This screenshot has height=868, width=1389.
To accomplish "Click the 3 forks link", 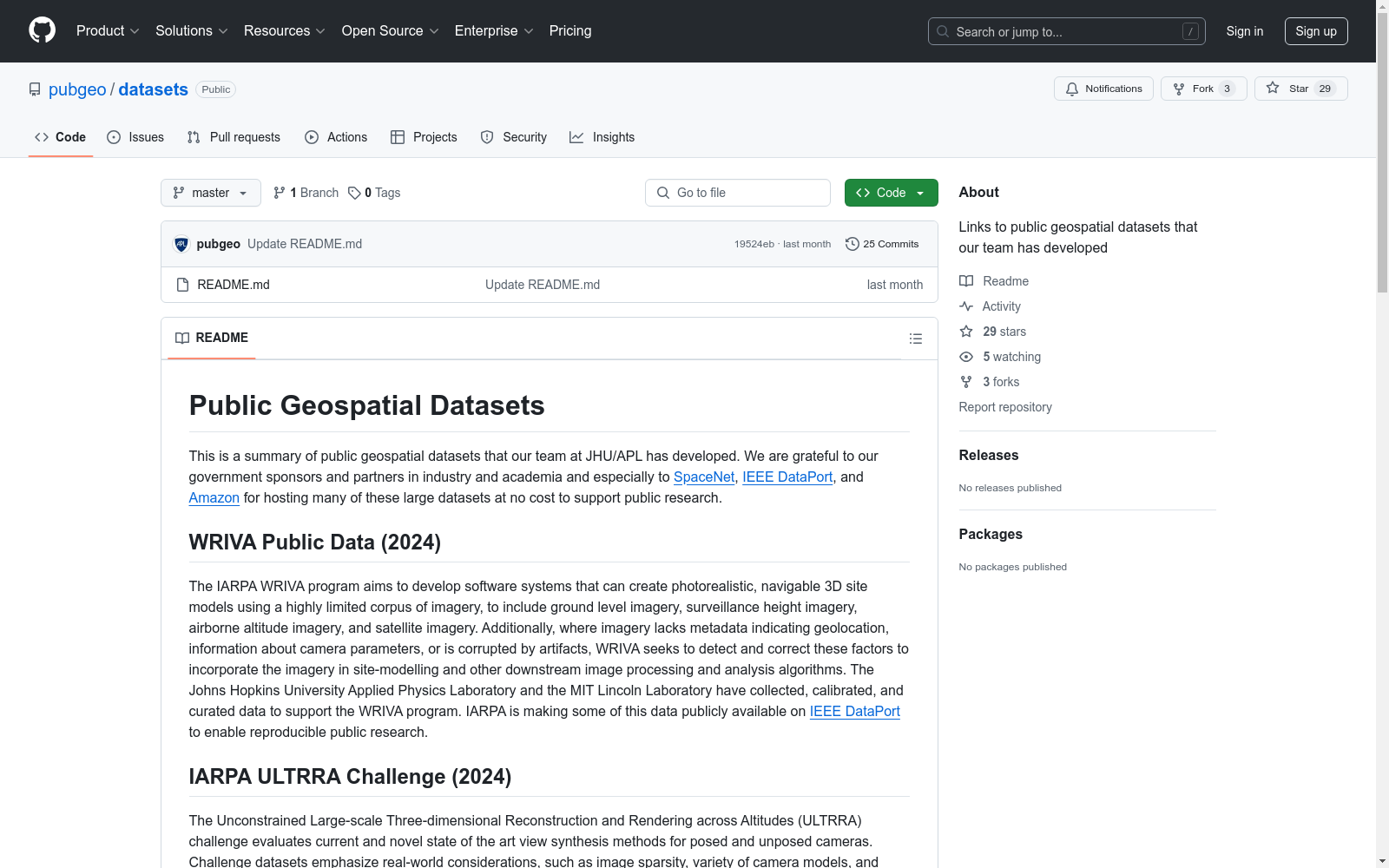I will tap(990, 382).
